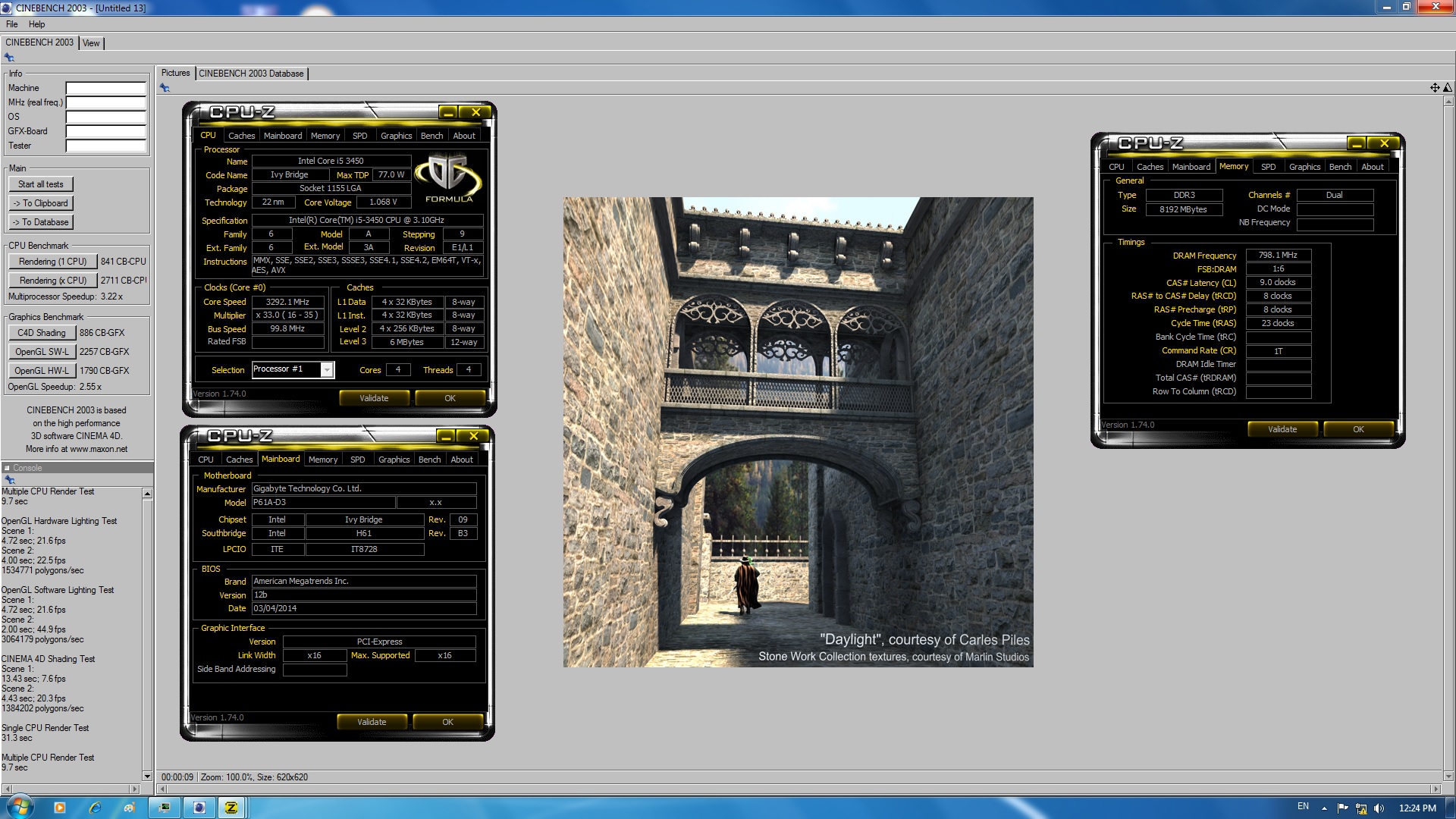Click the triangle zoom icon in the picture view
1456x819 pixels.
[1447, 88]
